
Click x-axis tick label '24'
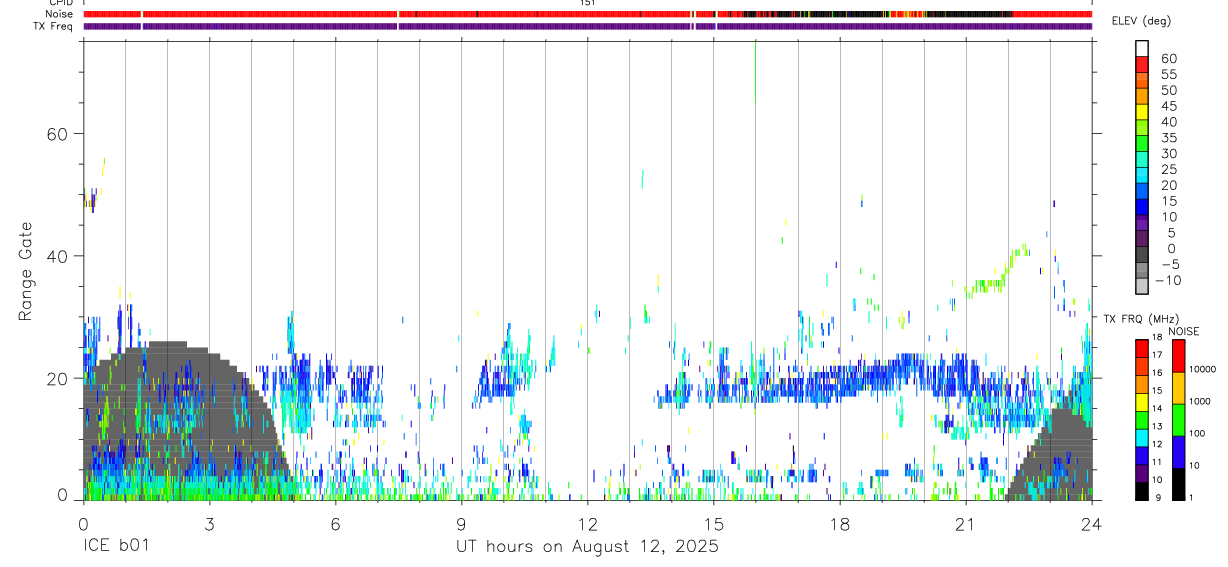[x=1091, y=523]
